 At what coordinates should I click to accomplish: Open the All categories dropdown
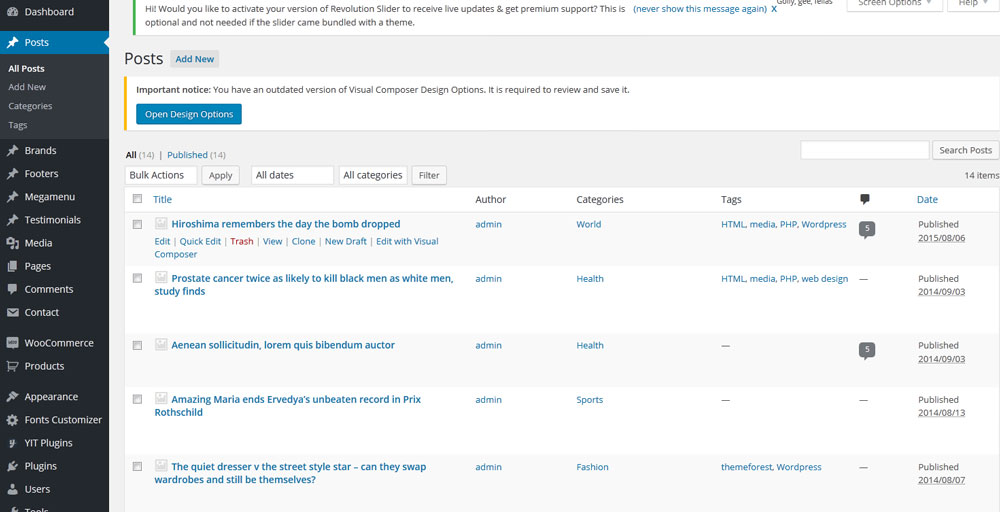373,175
